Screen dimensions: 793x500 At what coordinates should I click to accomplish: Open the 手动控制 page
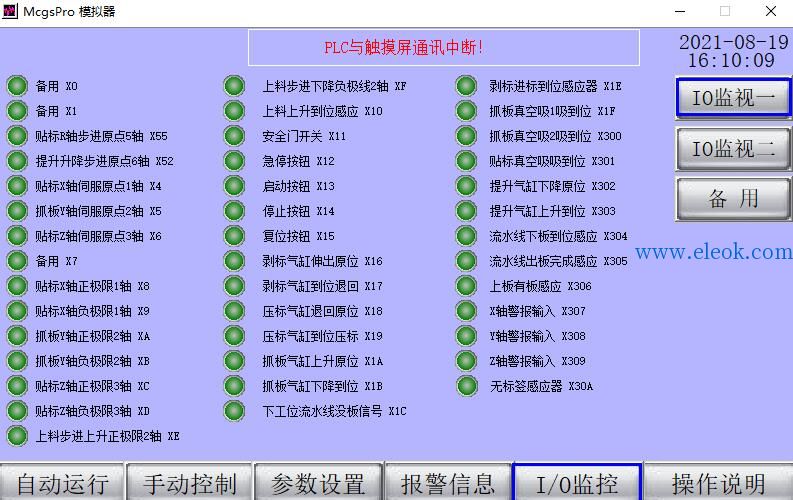(x=190, y=482)
